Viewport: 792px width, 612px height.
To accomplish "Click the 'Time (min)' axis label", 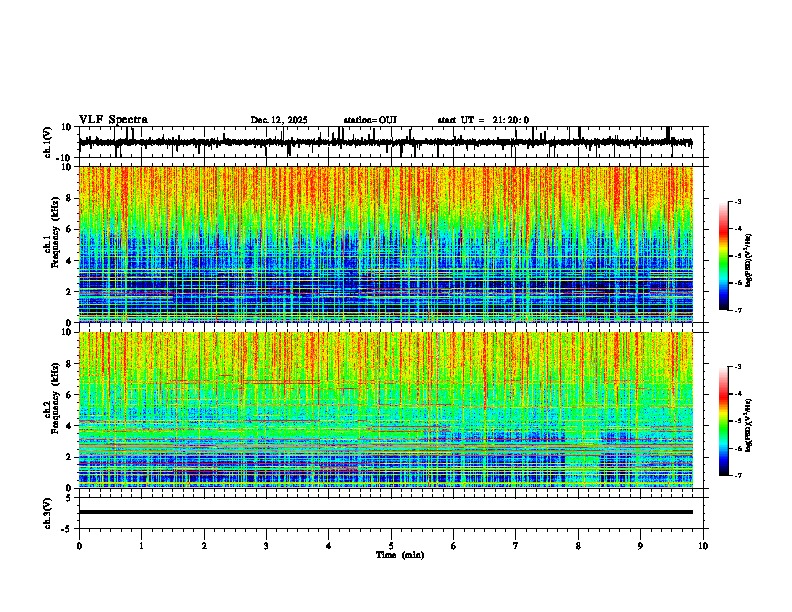I will pyautogui.click(x=400, y=555).
